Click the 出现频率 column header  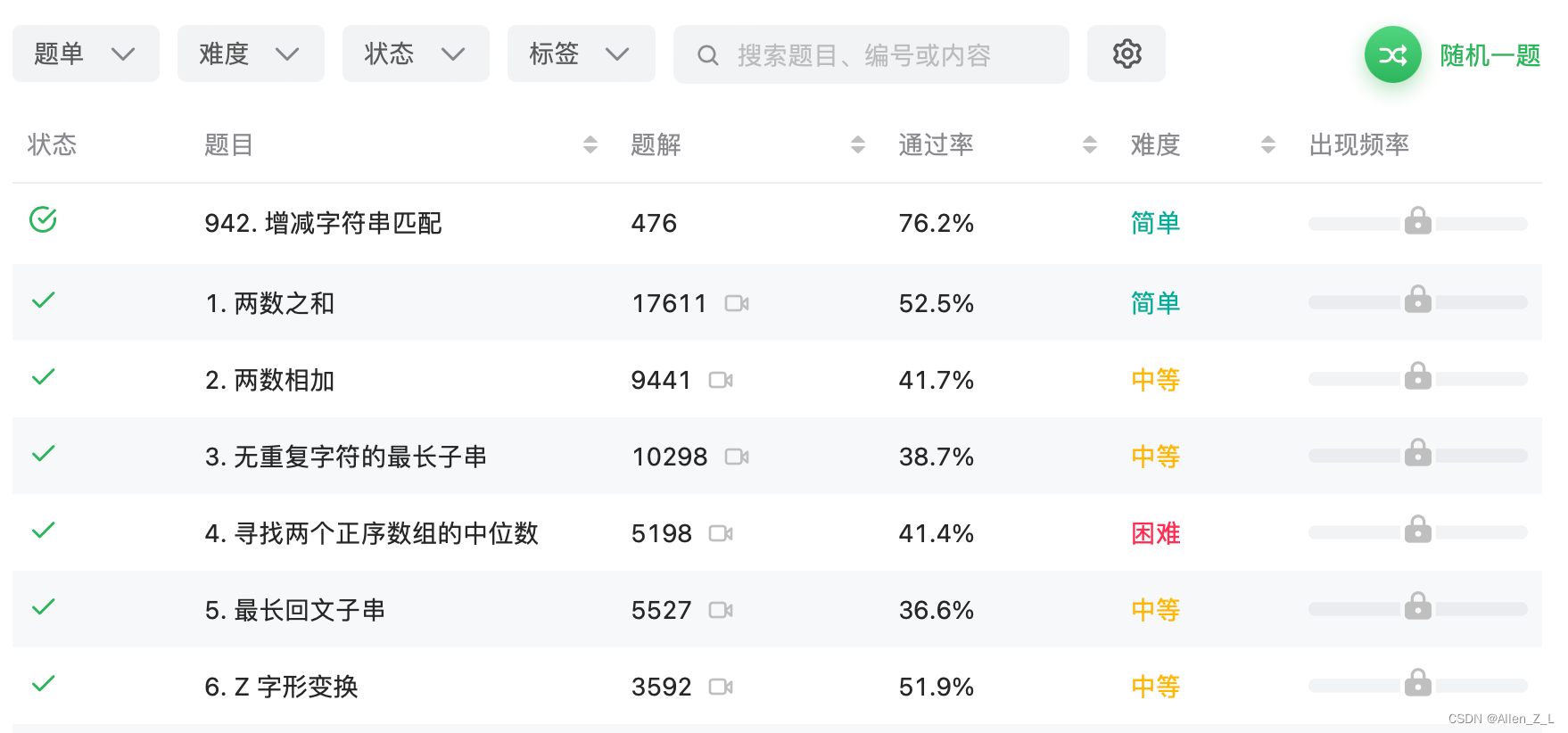click(x=1358, y=144)
